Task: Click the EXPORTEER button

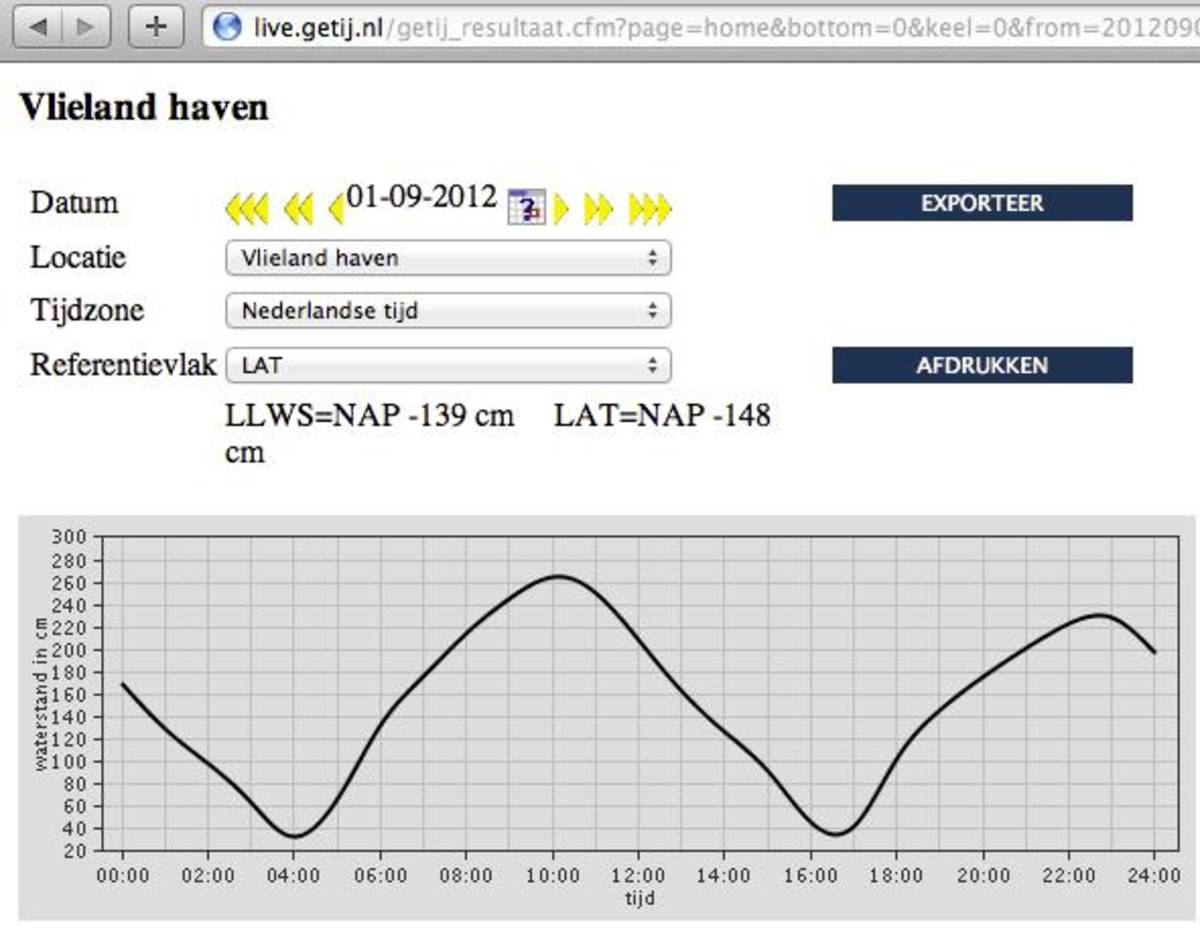Action: point(982,203)
